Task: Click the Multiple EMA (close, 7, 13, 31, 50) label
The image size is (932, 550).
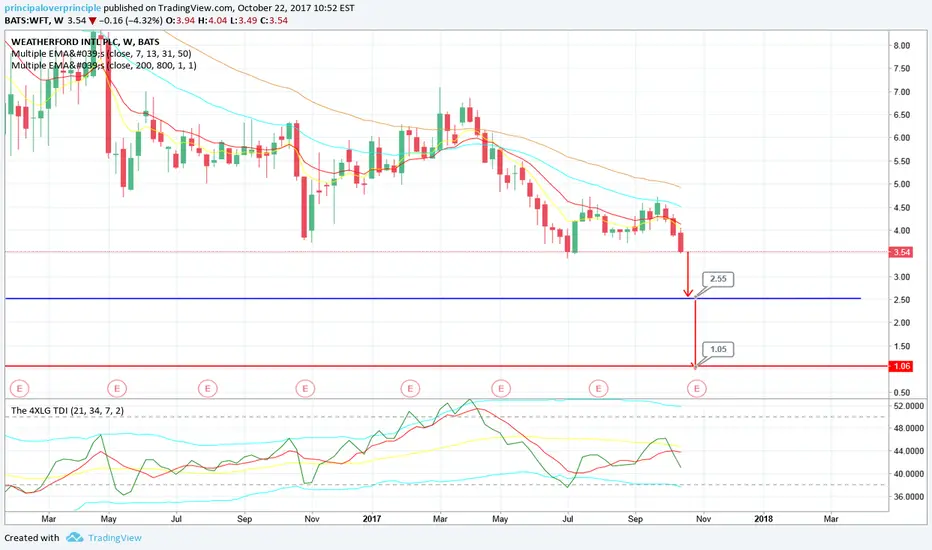Action: click(x=101, y=54)
